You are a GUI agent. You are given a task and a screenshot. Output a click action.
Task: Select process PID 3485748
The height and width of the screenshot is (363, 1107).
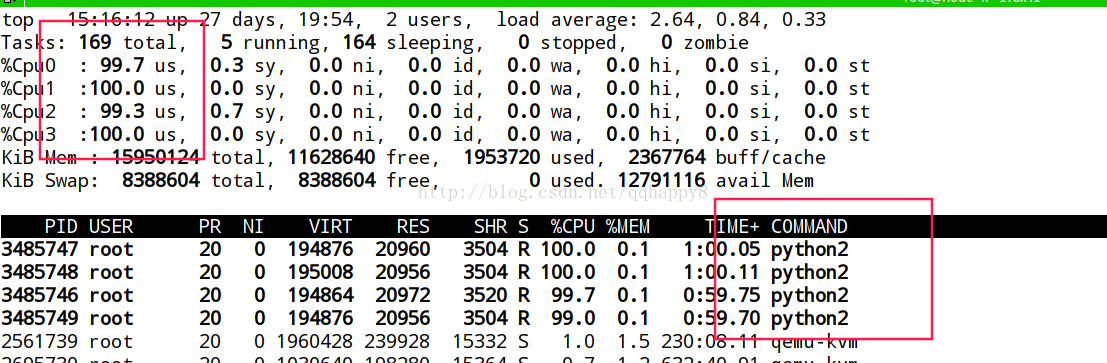click(x=40, y=272)
